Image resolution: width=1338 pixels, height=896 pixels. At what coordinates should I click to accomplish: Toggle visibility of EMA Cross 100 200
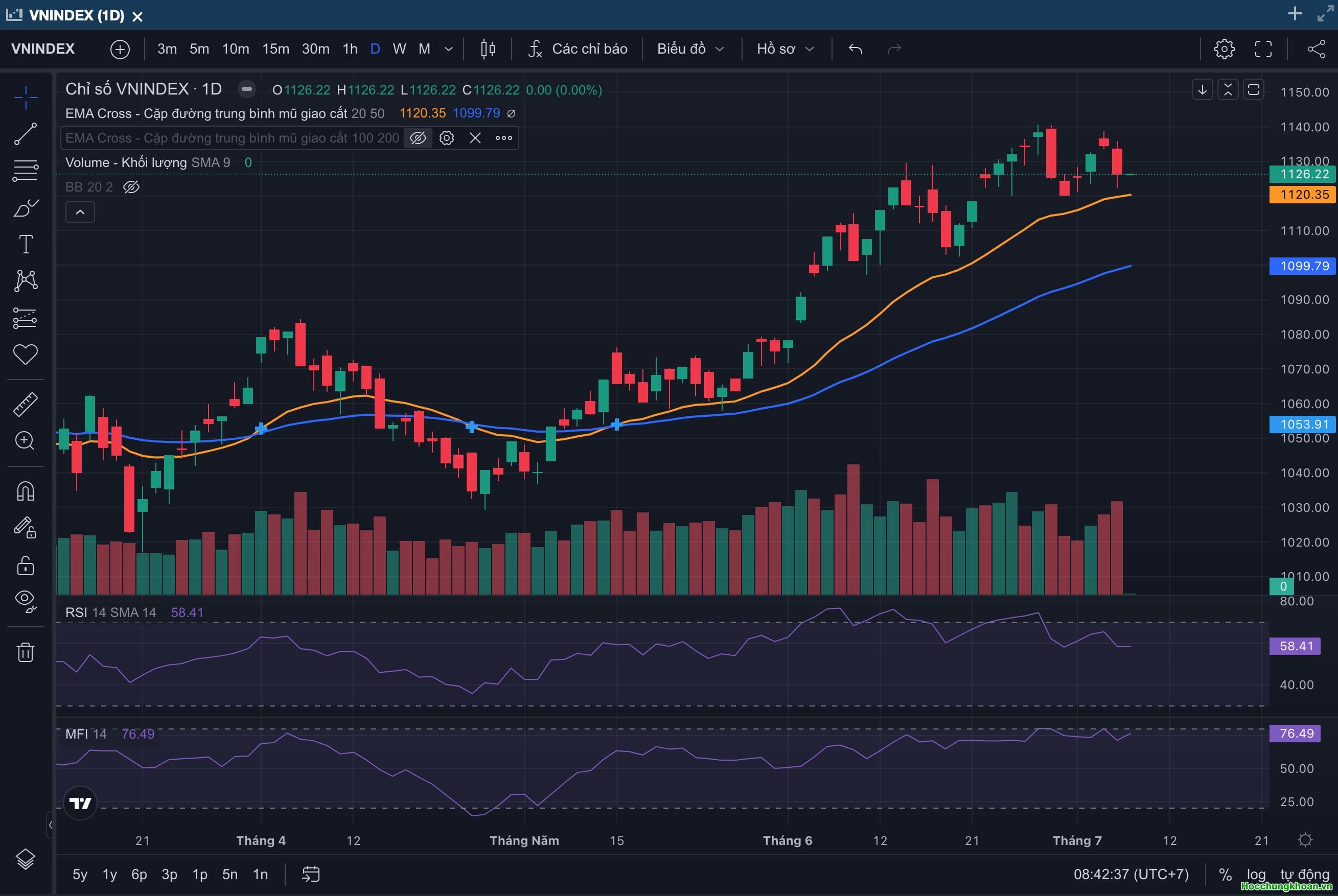(x=418, y=138)
